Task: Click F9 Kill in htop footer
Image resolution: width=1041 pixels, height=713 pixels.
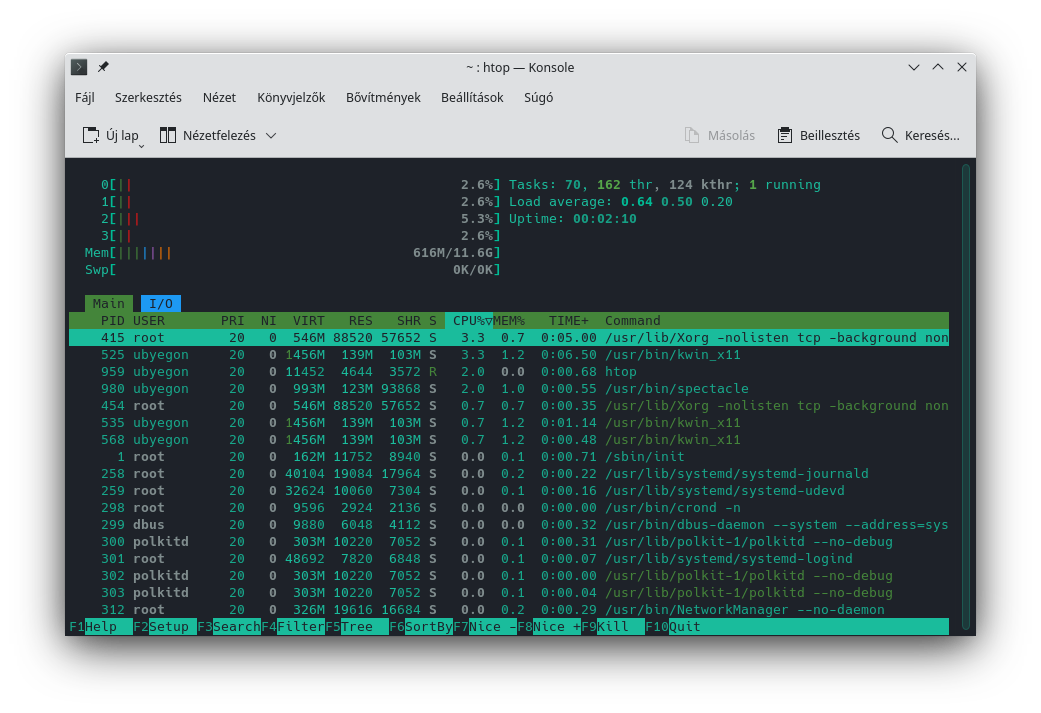Action: coord(613,627)
